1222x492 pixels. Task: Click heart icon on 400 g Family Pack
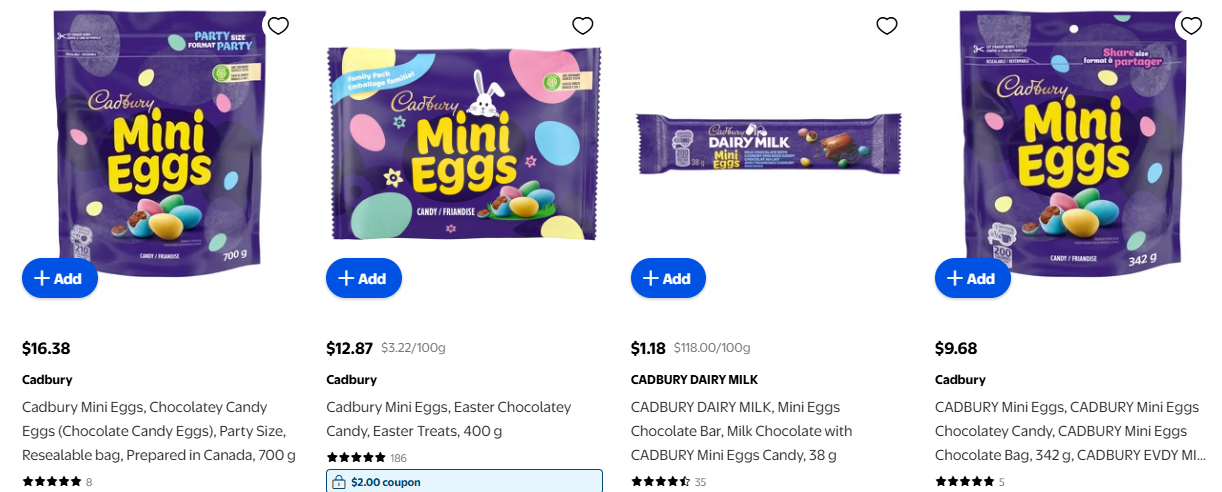[583, 26]
